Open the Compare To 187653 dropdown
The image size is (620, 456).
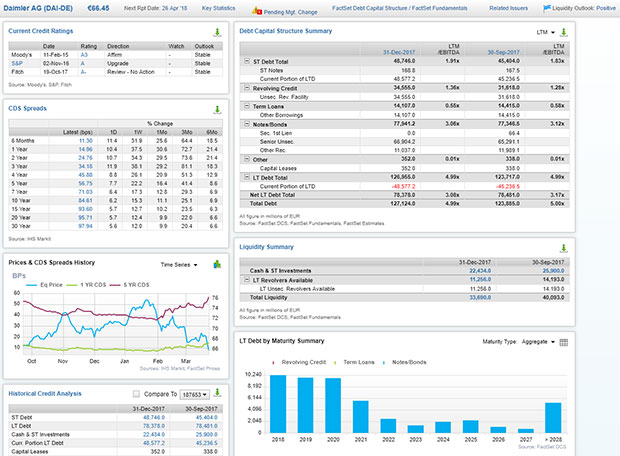click(x=195, y=394)
